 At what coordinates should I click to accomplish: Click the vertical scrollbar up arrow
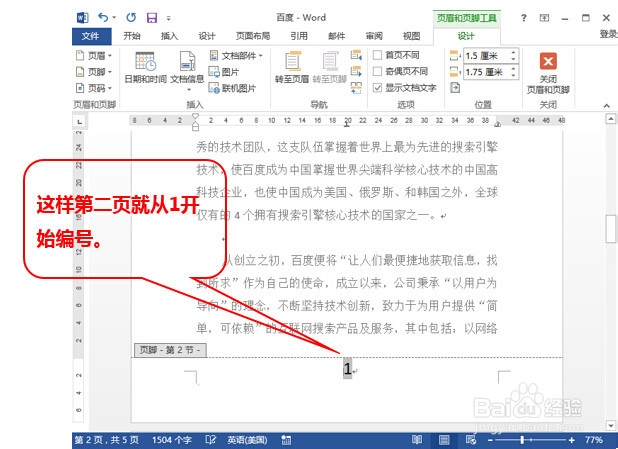(611, 118)
